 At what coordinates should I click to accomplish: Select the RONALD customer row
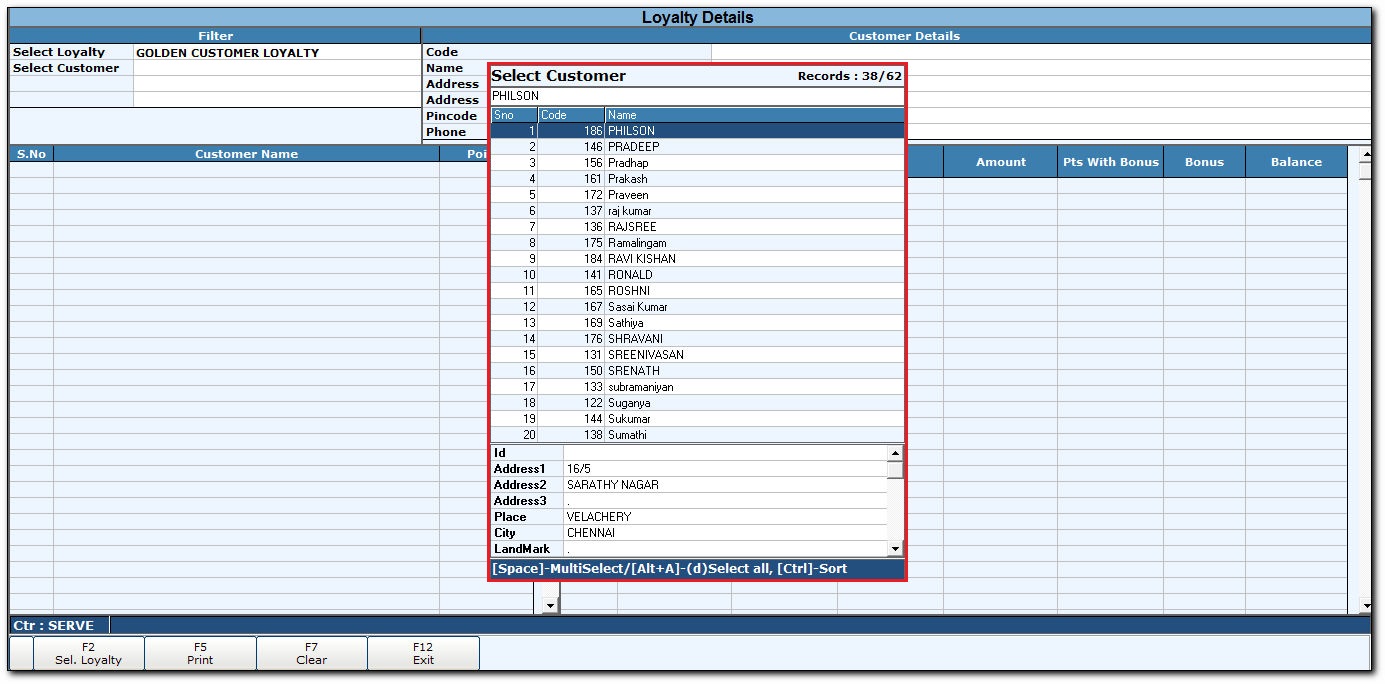pyautogui.click(x=697, y=275)
